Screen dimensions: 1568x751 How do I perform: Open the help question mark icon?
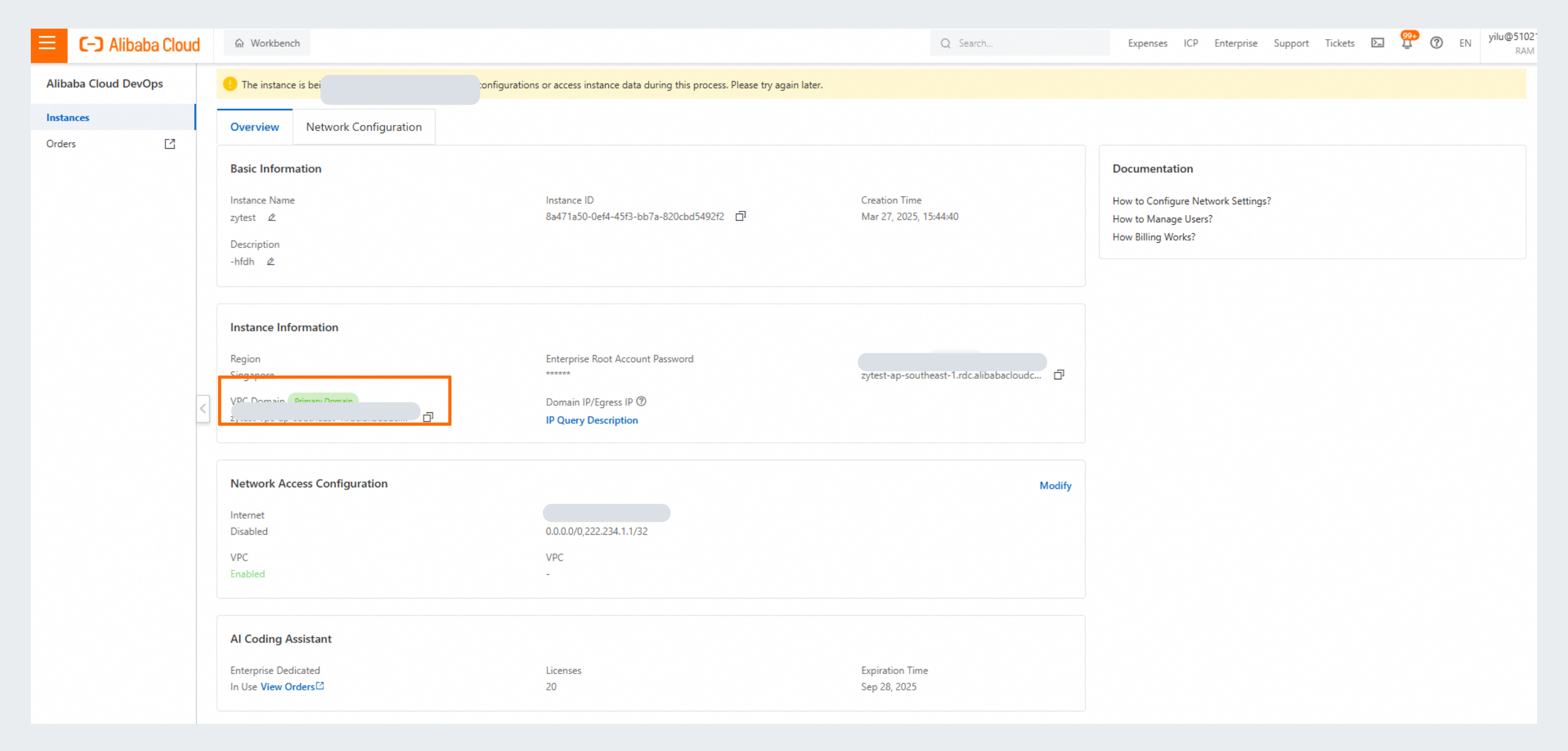pos(1436,43)
